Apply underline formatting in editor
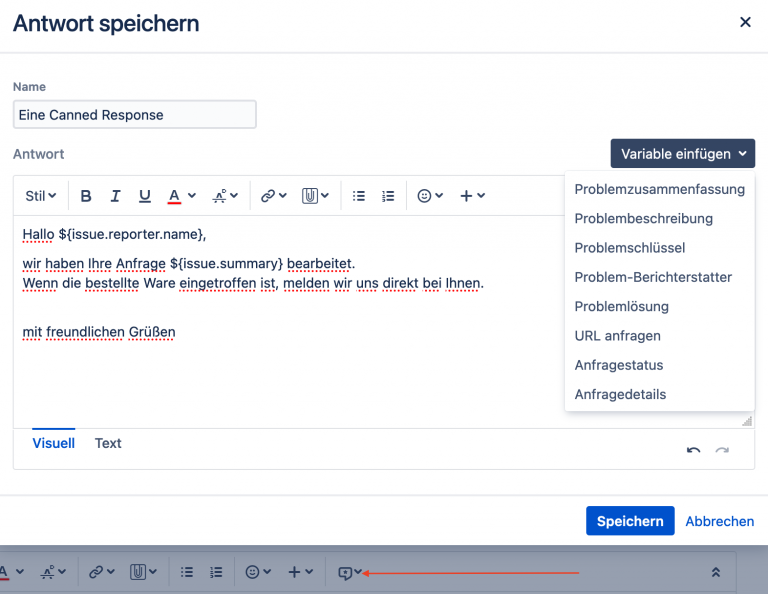Screen dimensions: 768x594 click(x=145, y=196)
